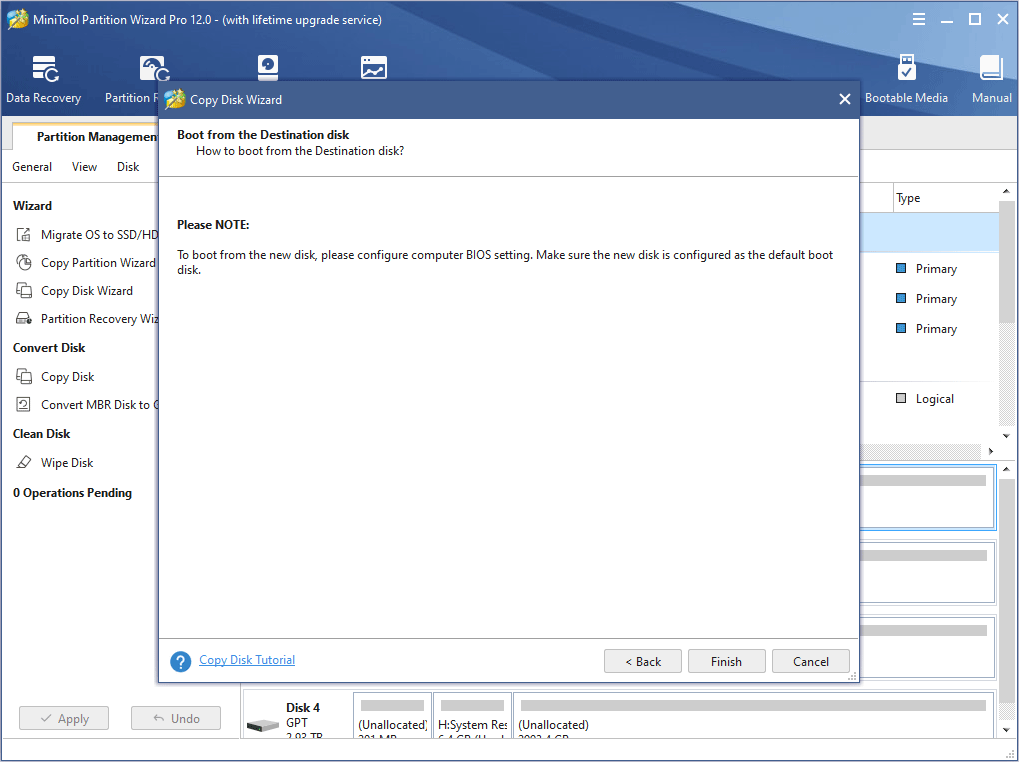
Task: Click the Space Analyzer toolbar icon
Action: pos(374,68)
